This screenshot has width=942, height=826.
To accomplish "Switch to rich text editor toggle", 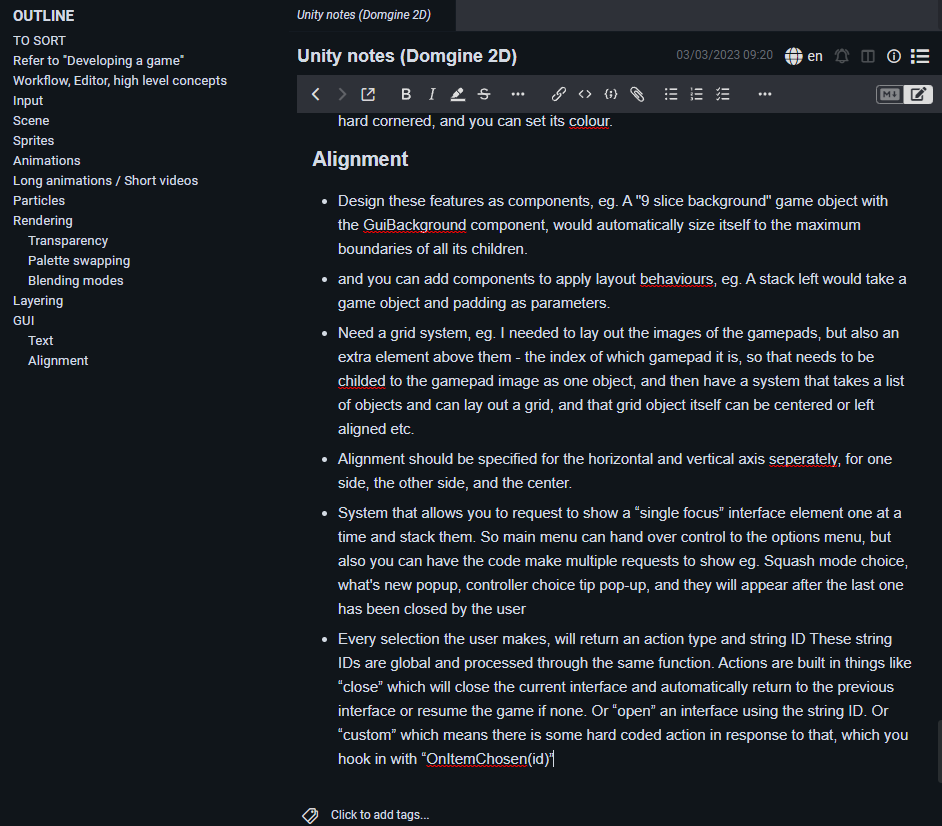I will tap(918, 94).
